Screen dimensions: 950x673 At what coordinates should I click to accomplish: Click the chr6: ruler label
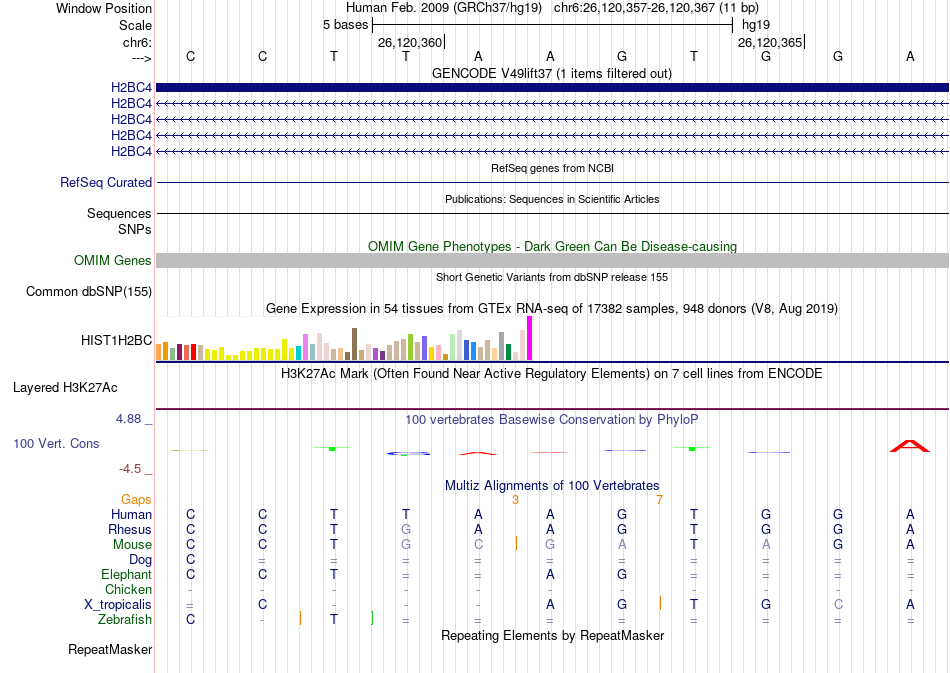click(x=137, y=42)
